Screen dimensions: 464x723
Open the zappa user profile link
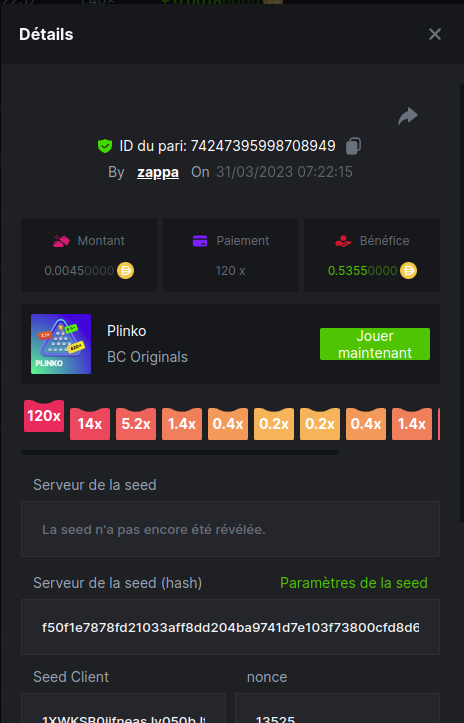click(158, 172)
